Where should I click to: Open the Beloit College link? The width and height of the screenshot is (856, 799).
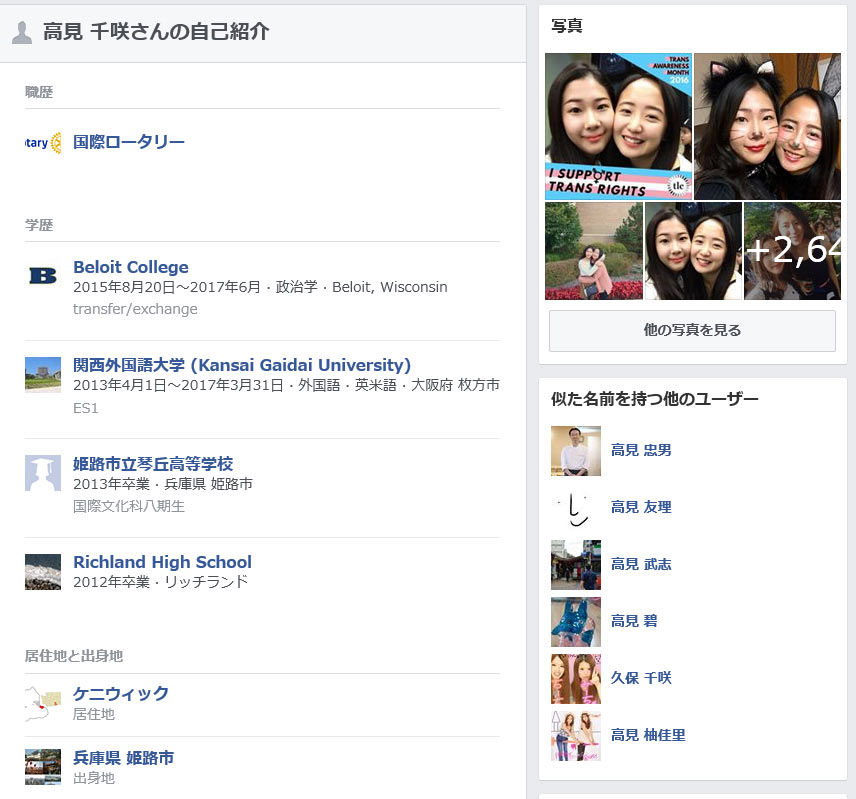click(131, 267)
